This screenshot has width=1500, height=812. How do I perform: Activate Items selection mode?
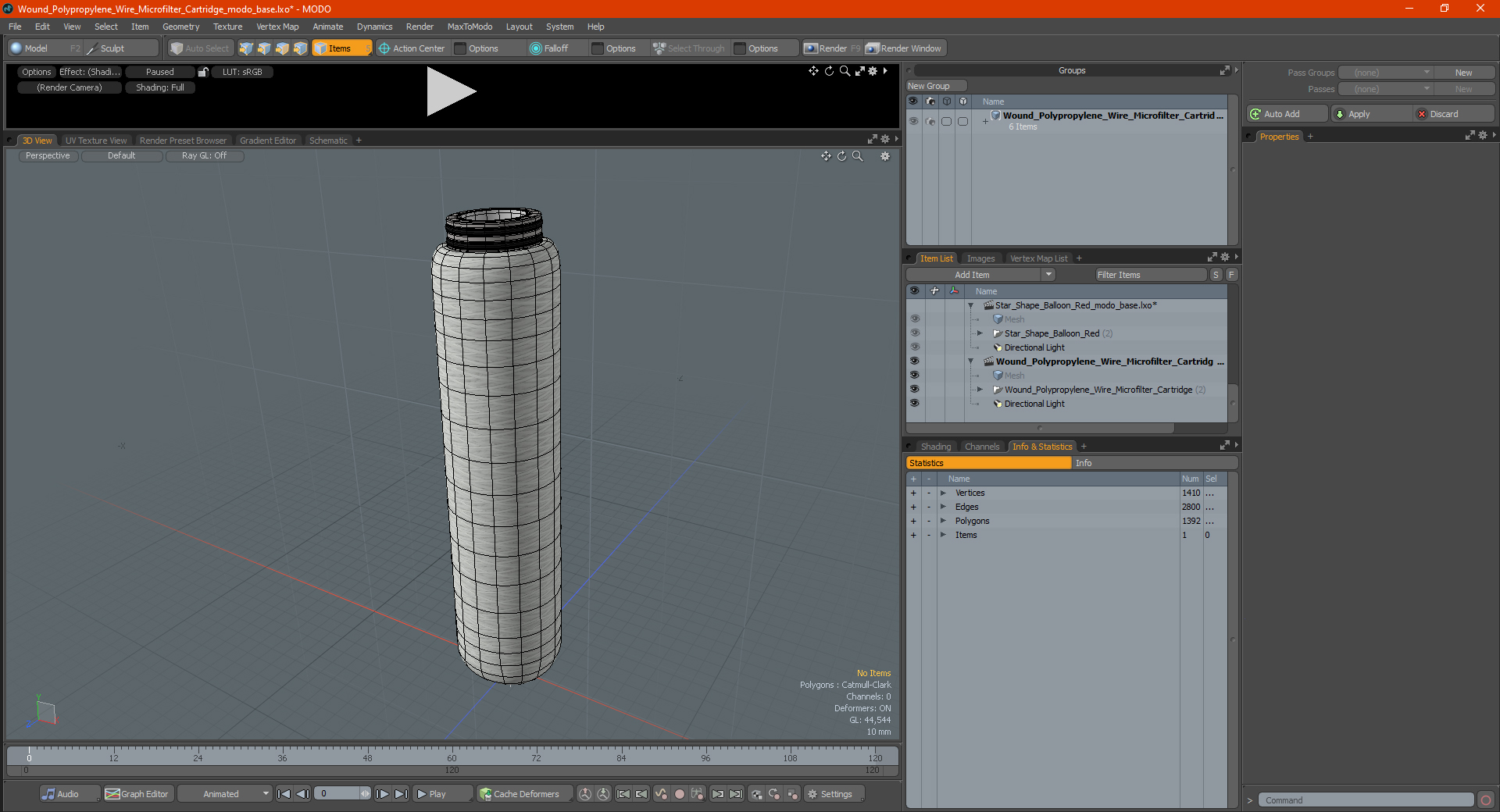[x=341, y=48]
